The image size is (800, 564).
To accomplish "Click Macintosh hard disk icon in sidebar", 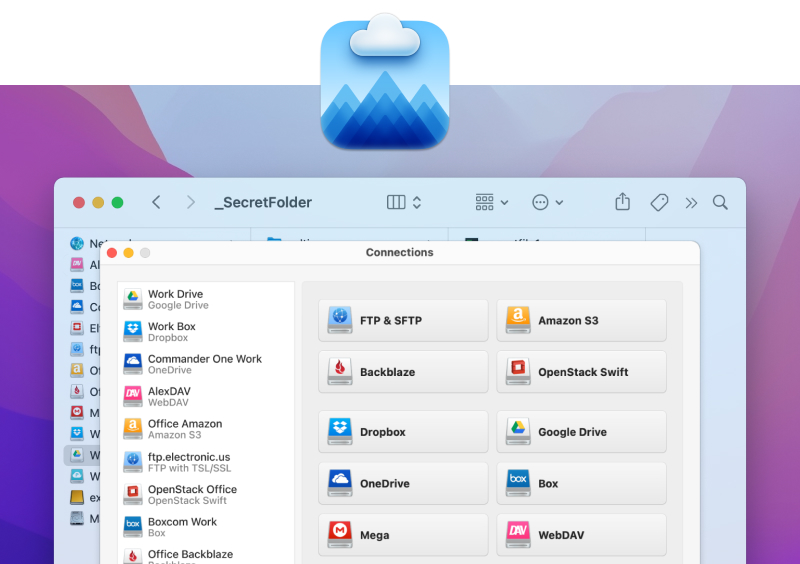I will tap(77, 518).
